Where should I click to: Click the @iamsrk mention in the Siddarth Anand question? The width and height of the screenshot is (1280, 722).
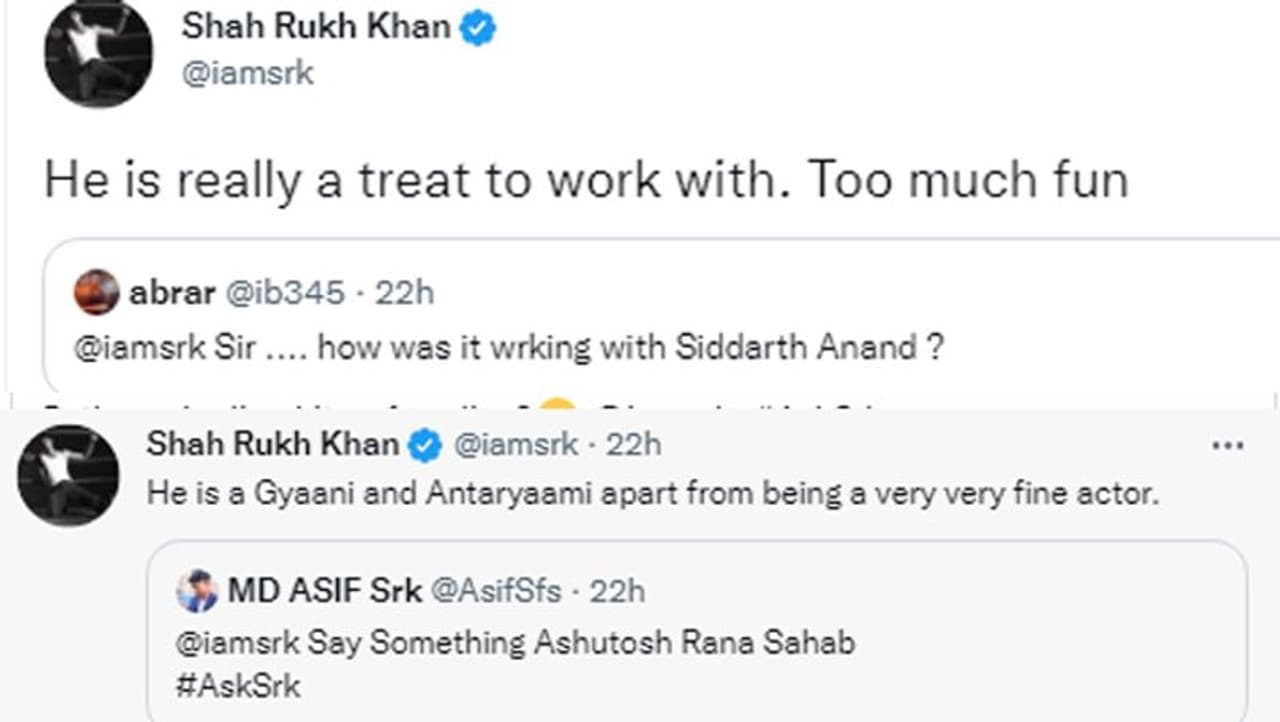coord(123,348)
